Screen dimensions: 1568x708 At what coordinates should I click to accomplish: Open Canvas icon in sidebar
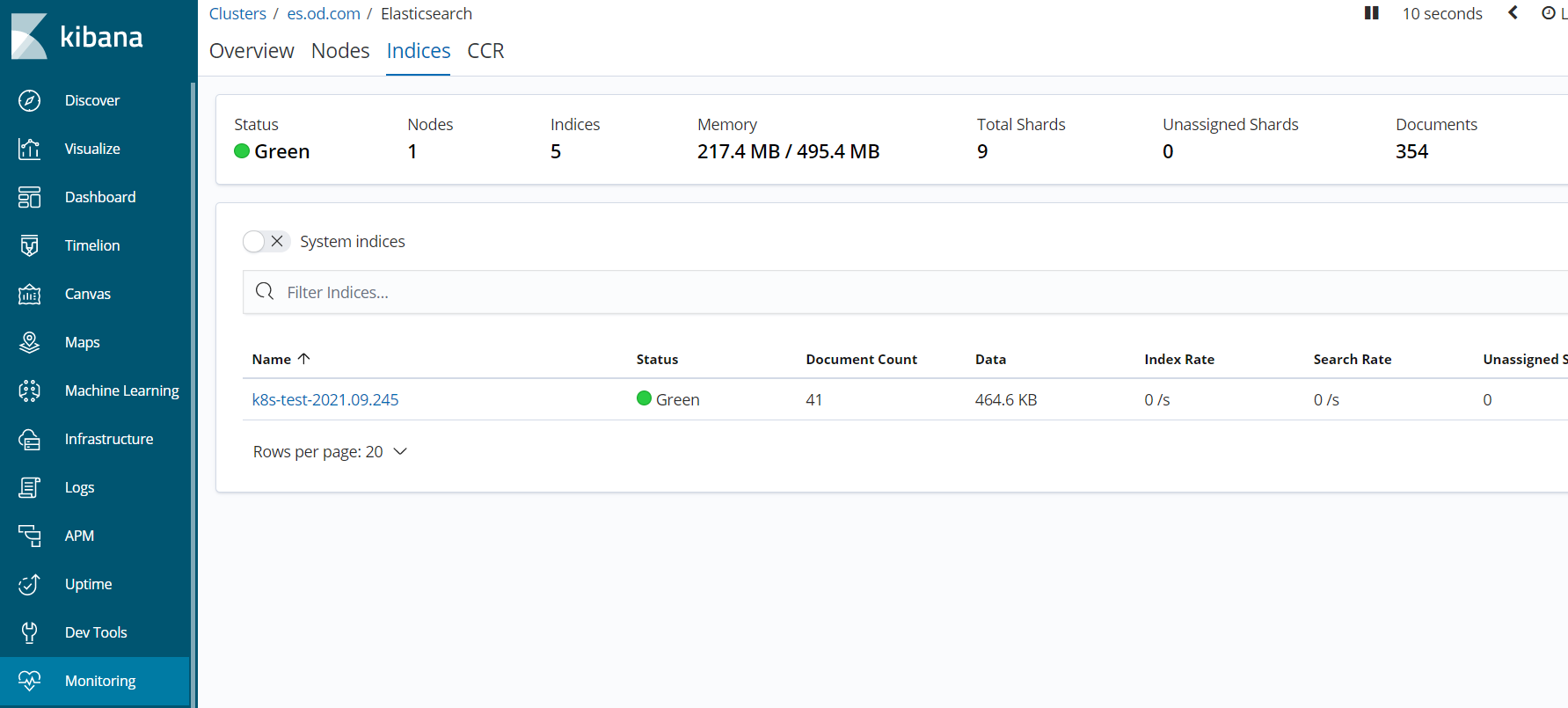29,294
